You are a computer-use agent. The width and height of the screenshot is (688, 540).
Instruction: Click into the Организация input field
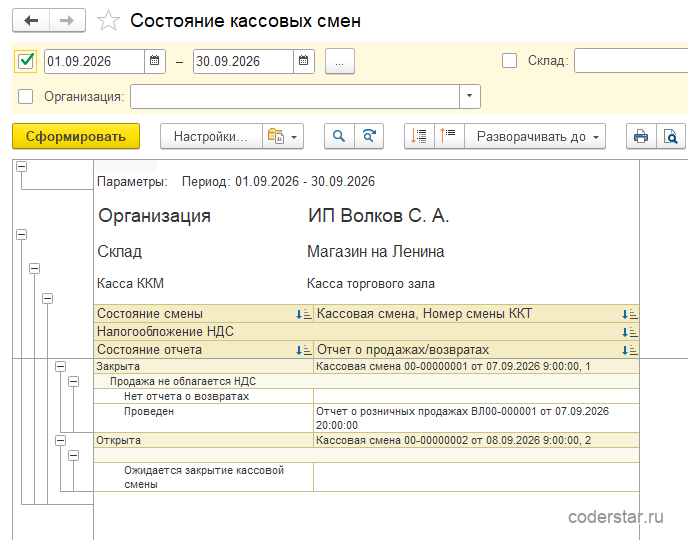[x=295, y=97]
